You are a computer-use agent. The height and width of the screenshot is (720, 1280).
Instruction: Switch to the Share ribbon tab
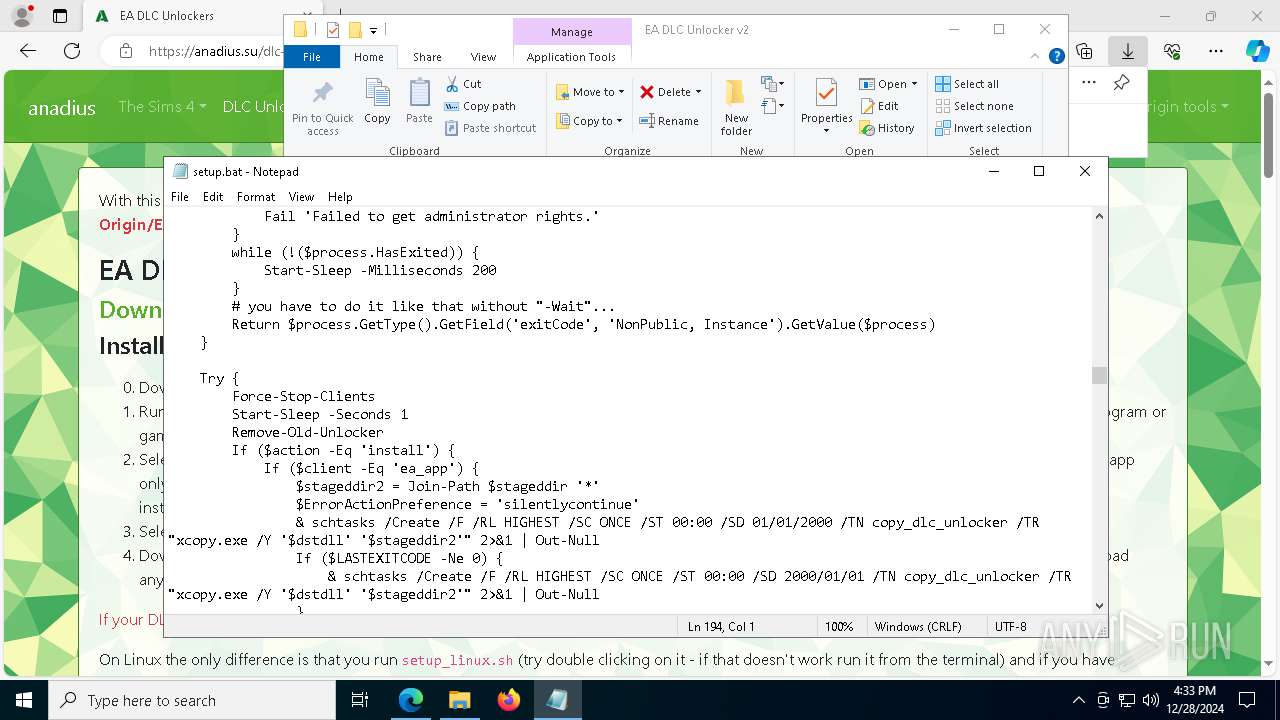[427, 57]
